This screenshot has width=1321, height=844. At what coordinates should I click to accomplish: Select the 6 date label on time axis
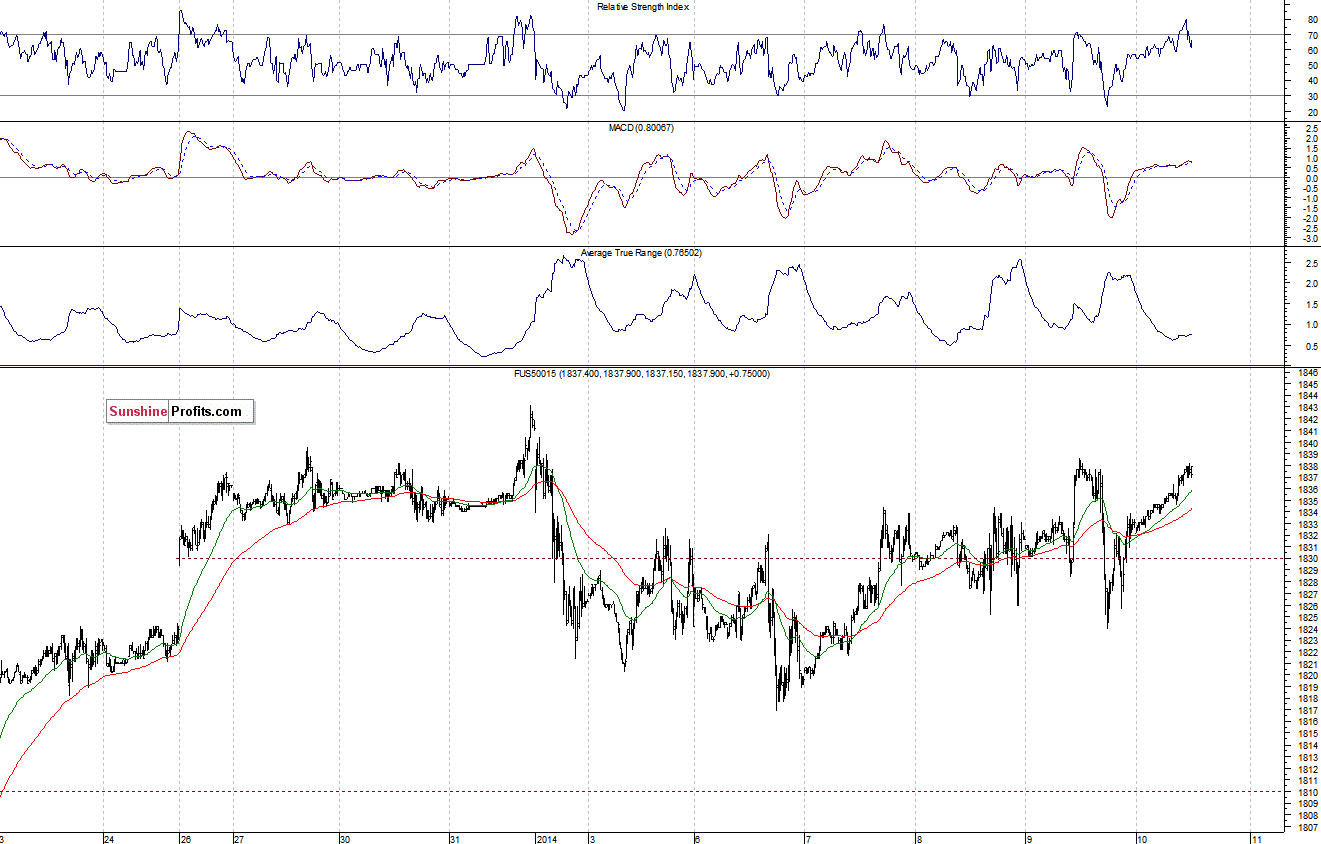coord(697,839)
